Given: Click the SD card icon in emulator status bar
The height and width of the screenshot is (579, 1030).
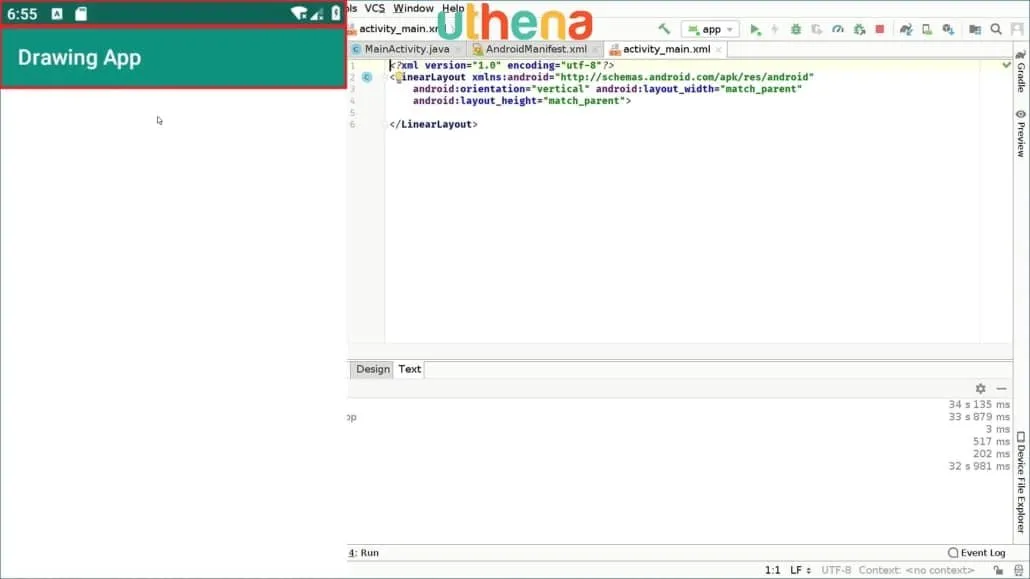Looking at the screenshot, I should coord(81,14).
